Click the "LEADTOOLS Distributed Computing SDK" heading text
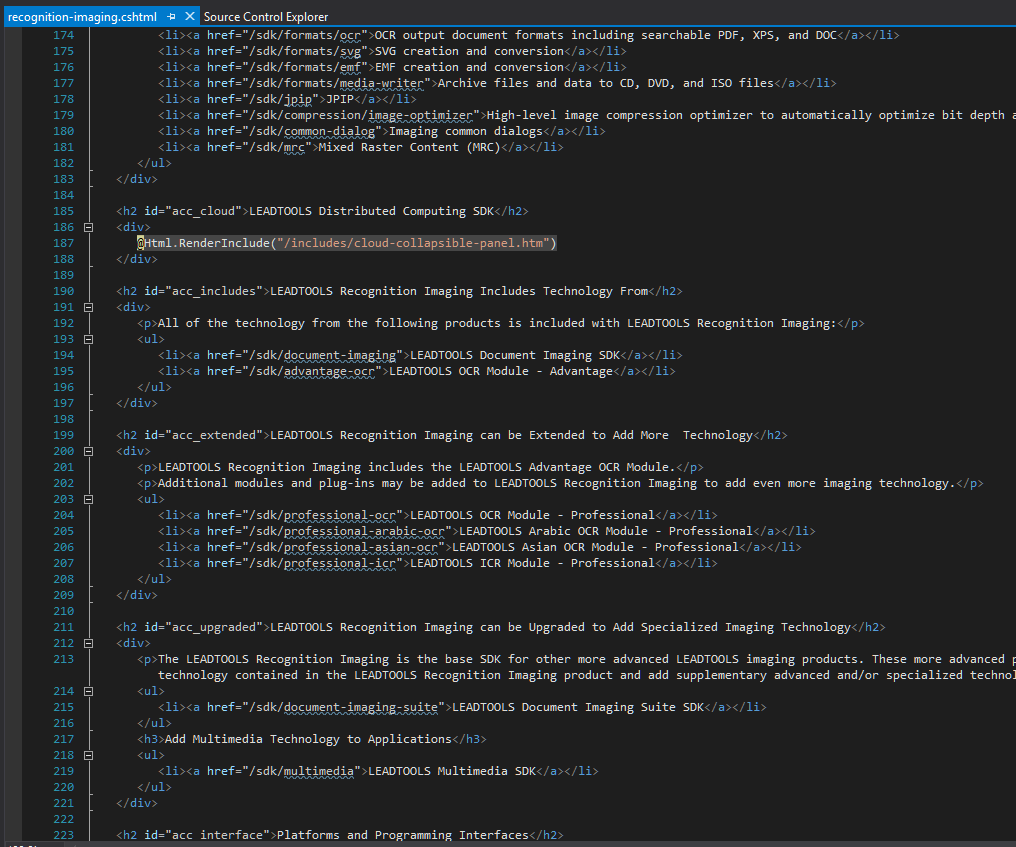The width and height of the screenshot is (1016, 847). pyautogui.click(x=371, y=211)
